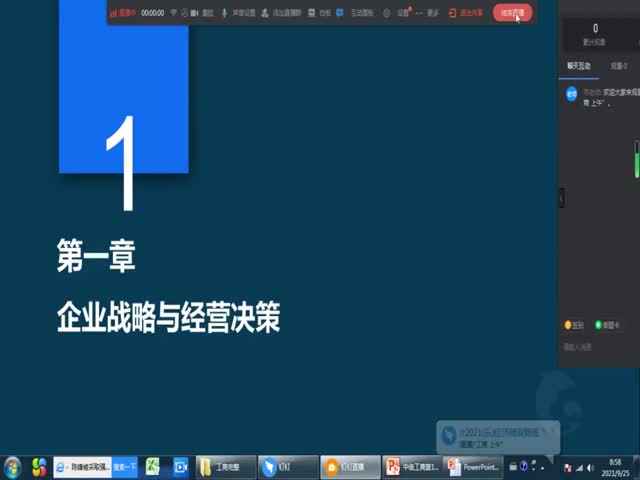This screenshot has width=640, height=480.
Task: Click the network signal icon in toolbar
Action: tap(173, 13)
